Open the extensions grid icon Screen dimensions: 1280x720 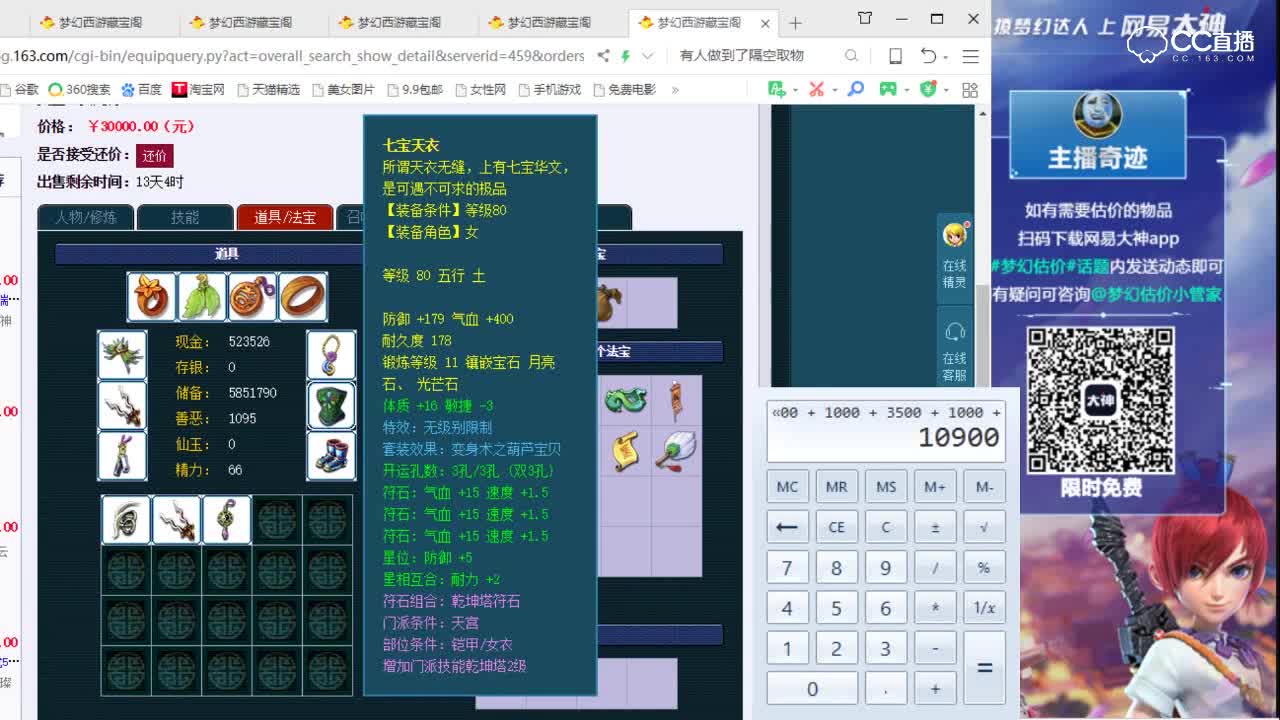(969, 90)
